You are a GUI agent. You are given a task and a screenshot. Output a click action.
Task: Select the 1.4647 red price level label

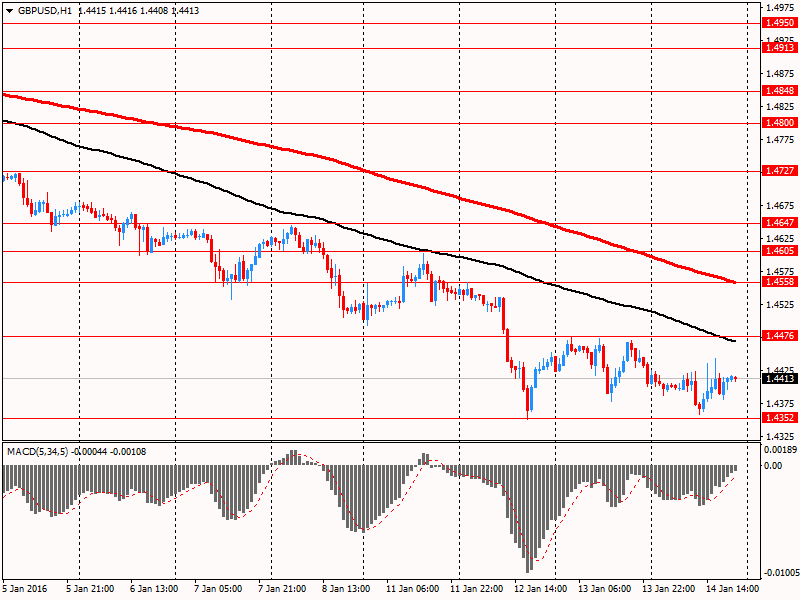click(779, 223)
